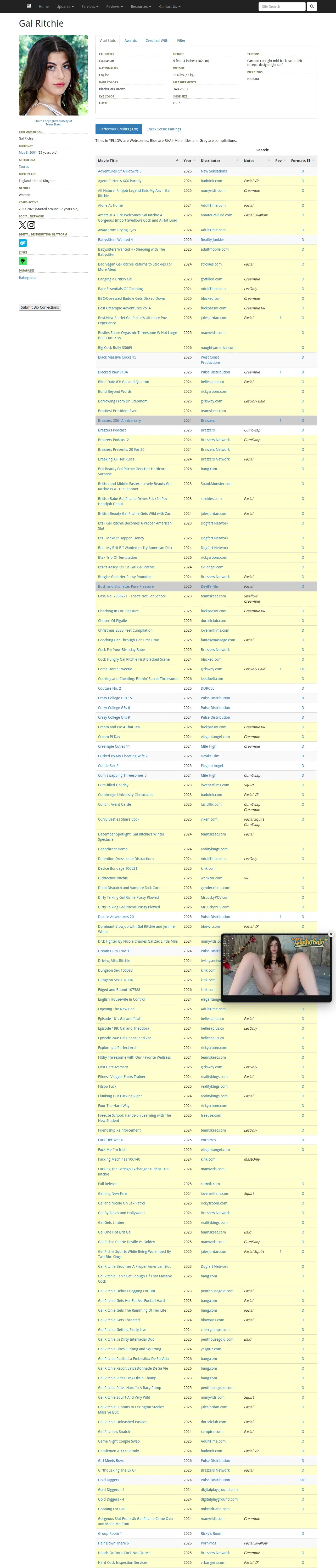Click the site logo icon in navbar

click(29, 6)
